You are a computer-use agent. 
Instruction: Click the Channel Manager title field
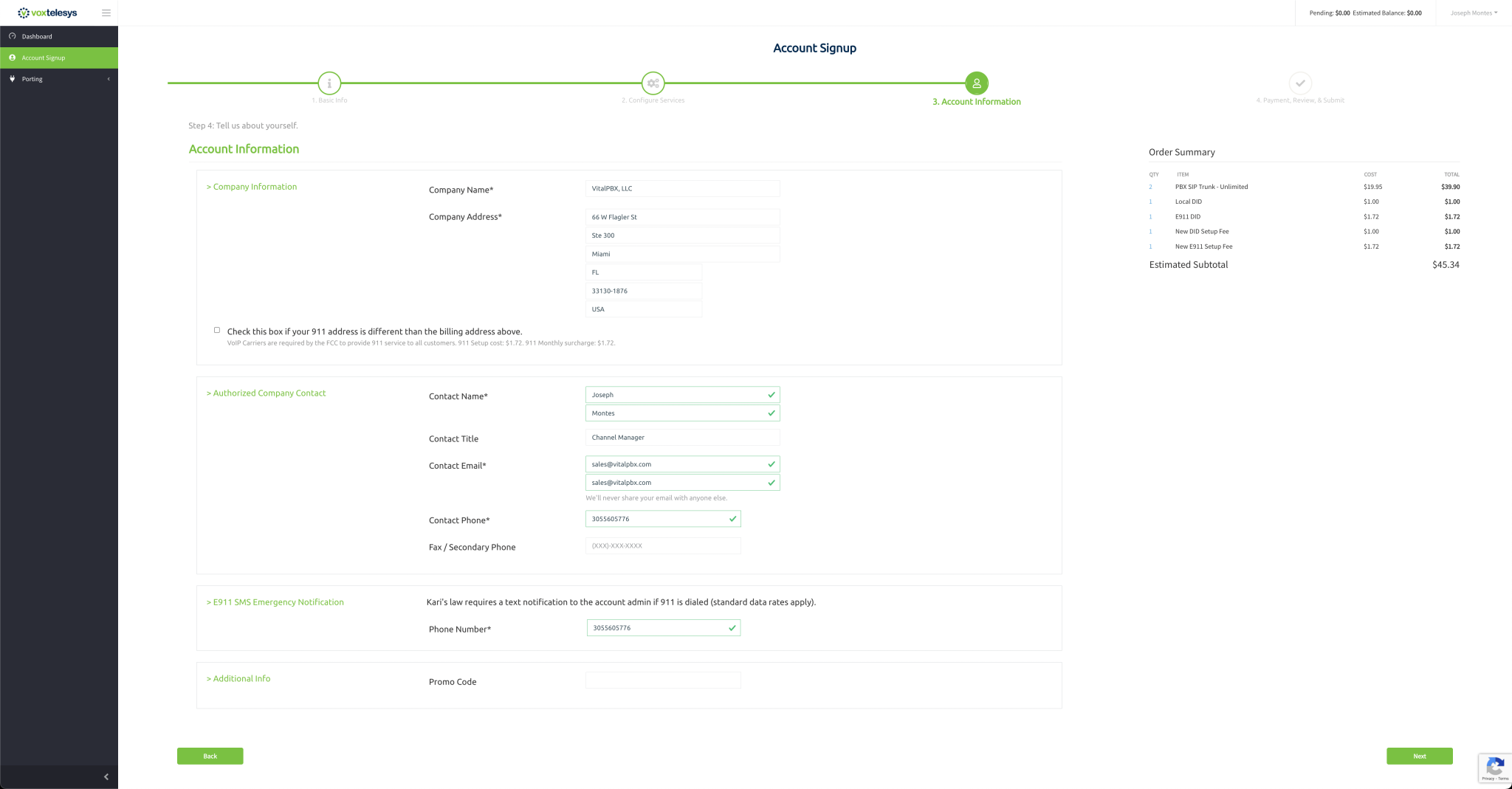tap(682, 438)
